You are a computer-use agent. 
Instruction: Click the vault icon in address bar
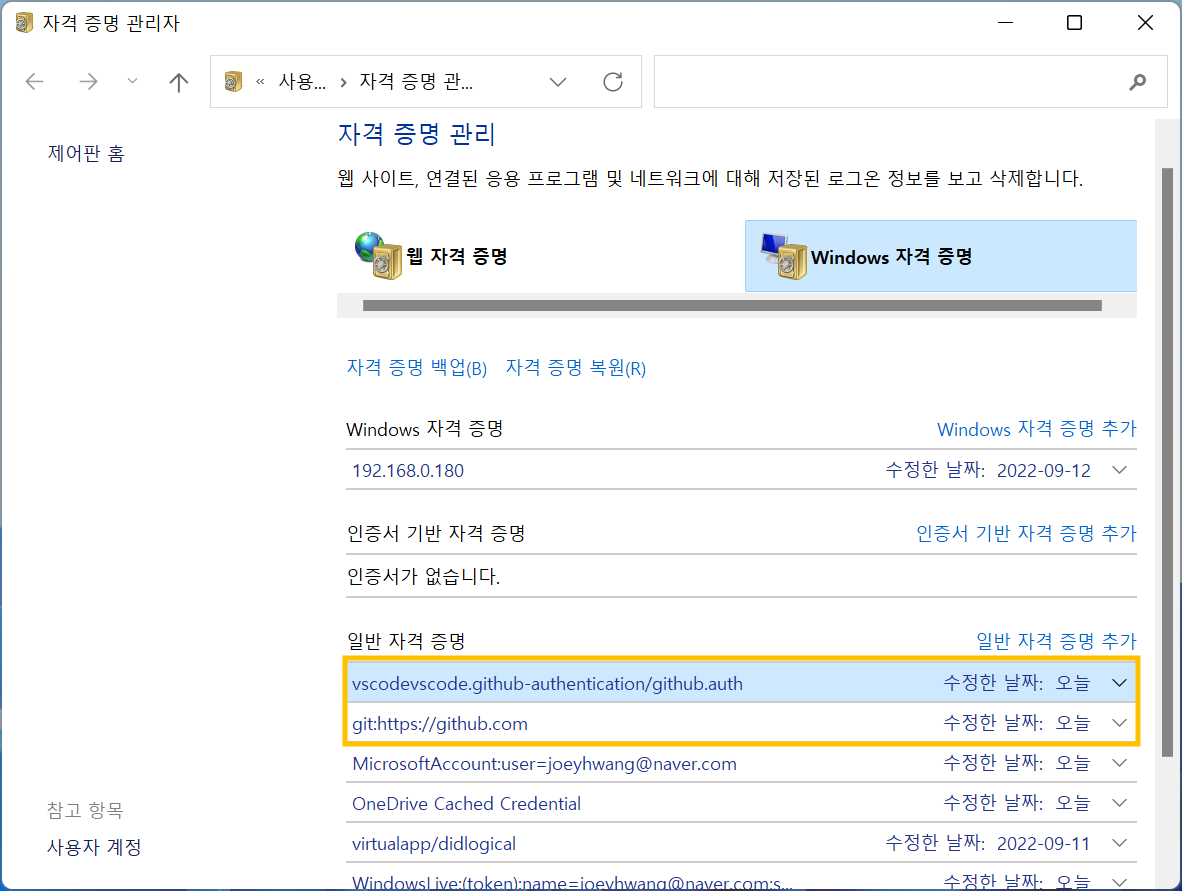pyautogui.click(x=233, y=81)
